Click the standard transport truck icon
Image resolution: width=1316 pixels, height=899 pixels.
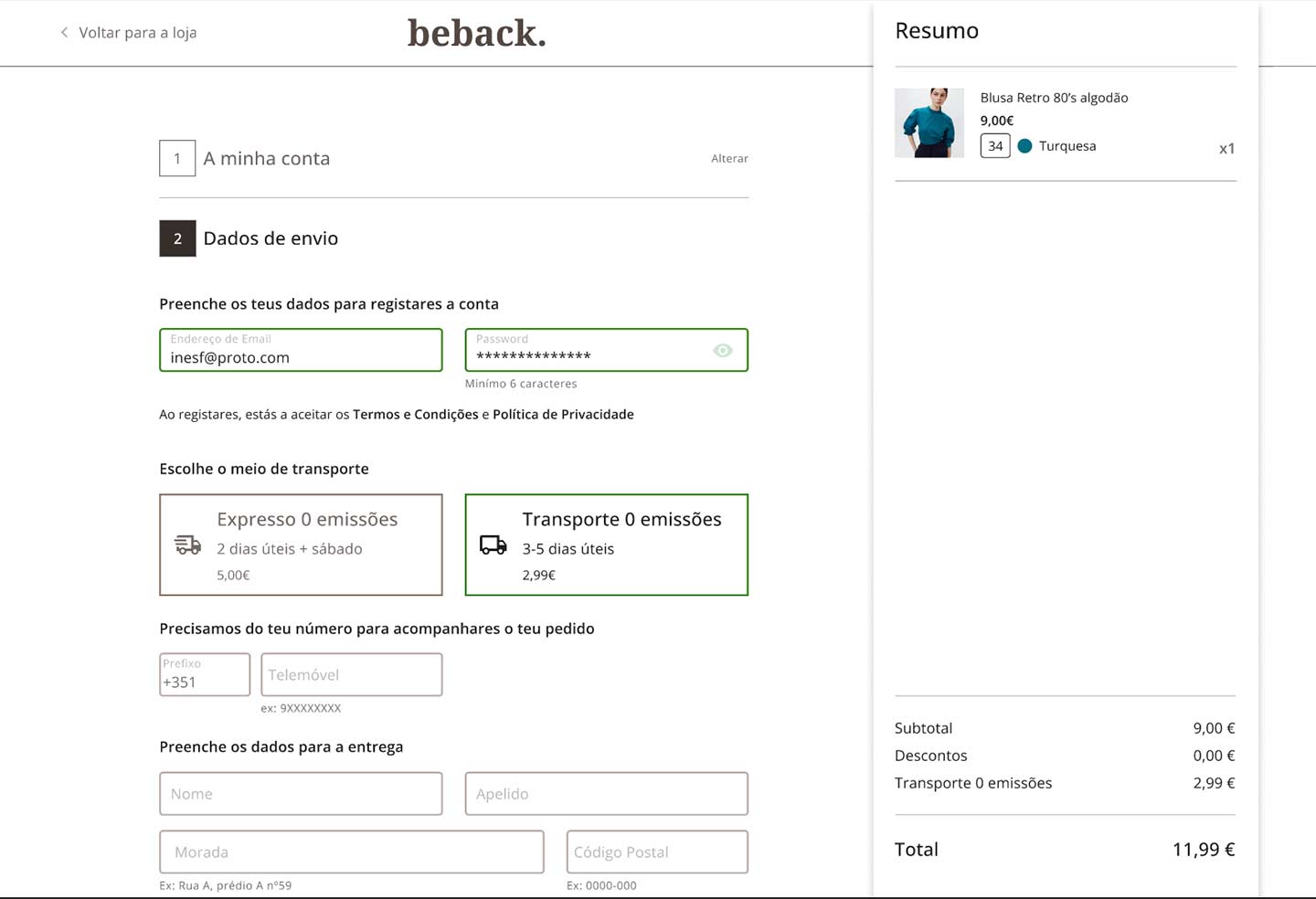pos(493,545)
